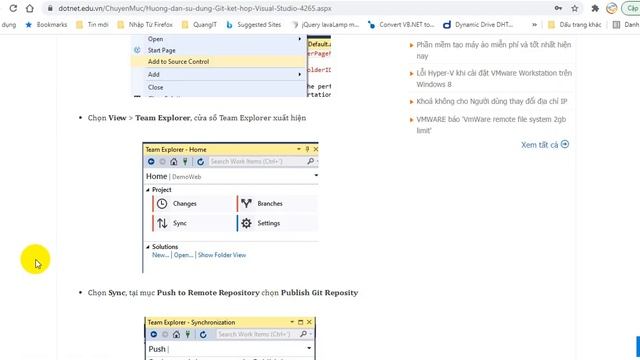The image size is (640, 360).
Task: Open the QuangIT bookmarks folder
Action: 200,24
